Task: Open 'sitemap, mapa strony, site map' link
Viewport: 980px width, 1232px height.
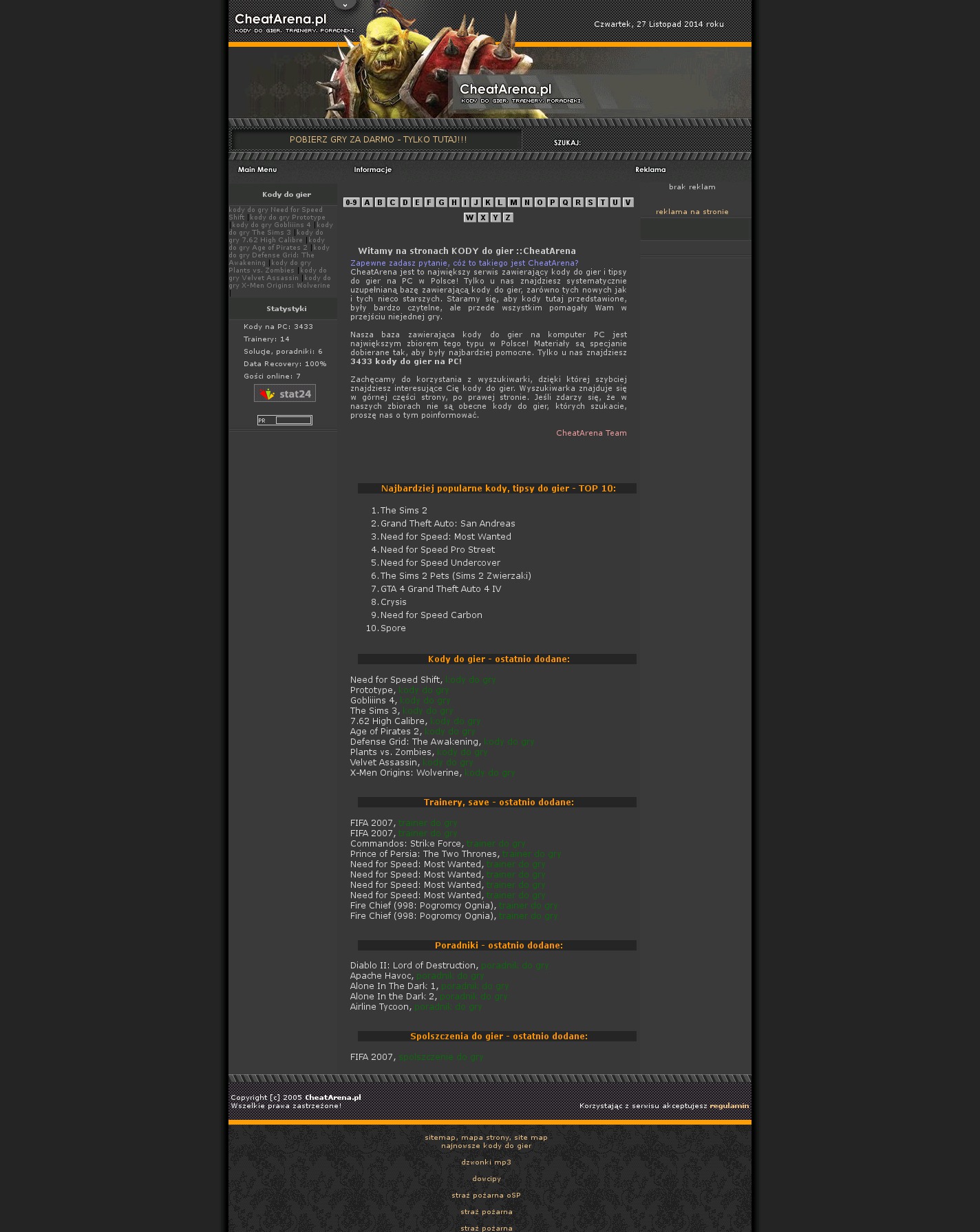Action: pyautogui.click(x=486, y=1138)
